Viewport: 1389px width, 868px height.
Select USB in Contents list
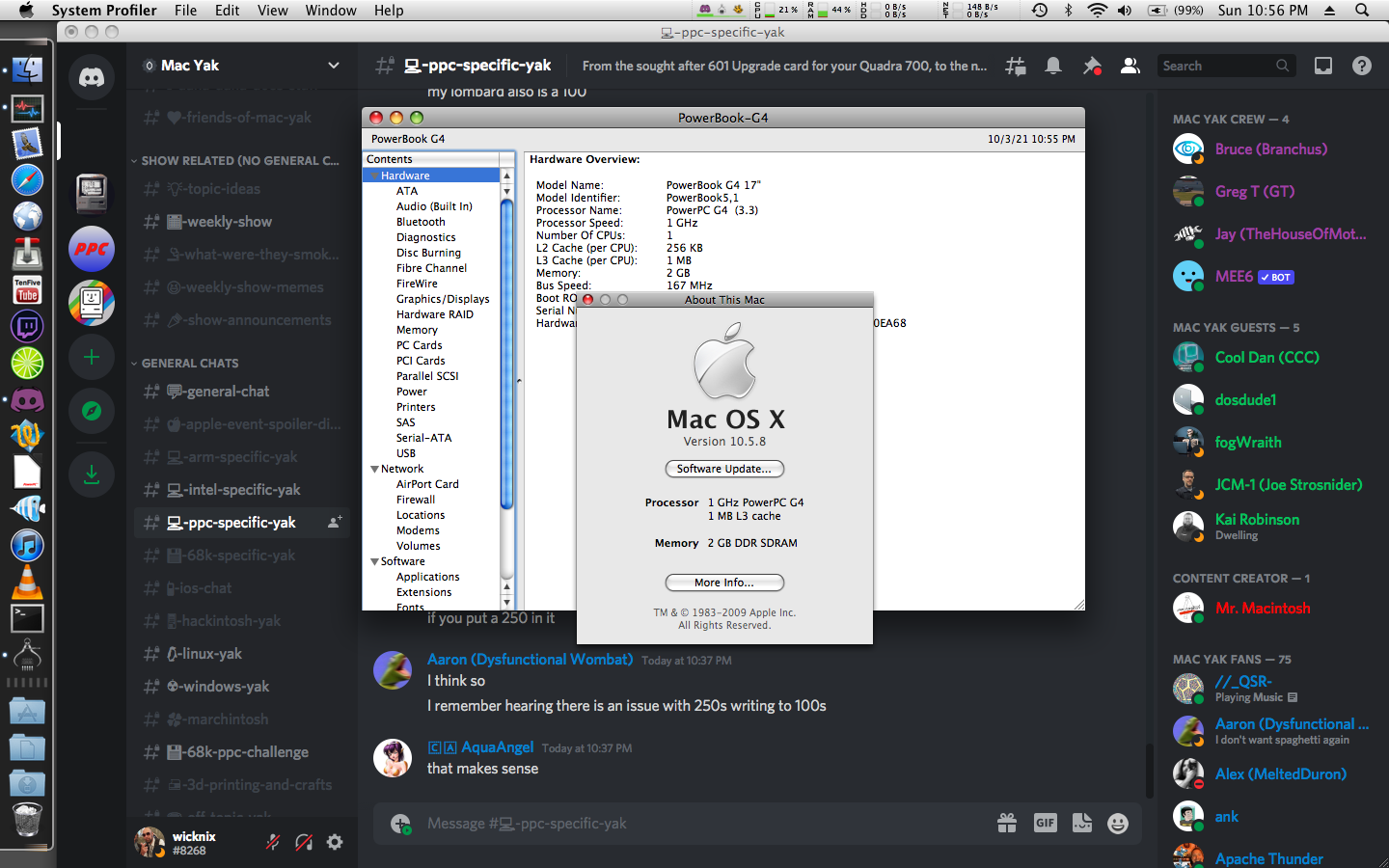coord(406,453)
